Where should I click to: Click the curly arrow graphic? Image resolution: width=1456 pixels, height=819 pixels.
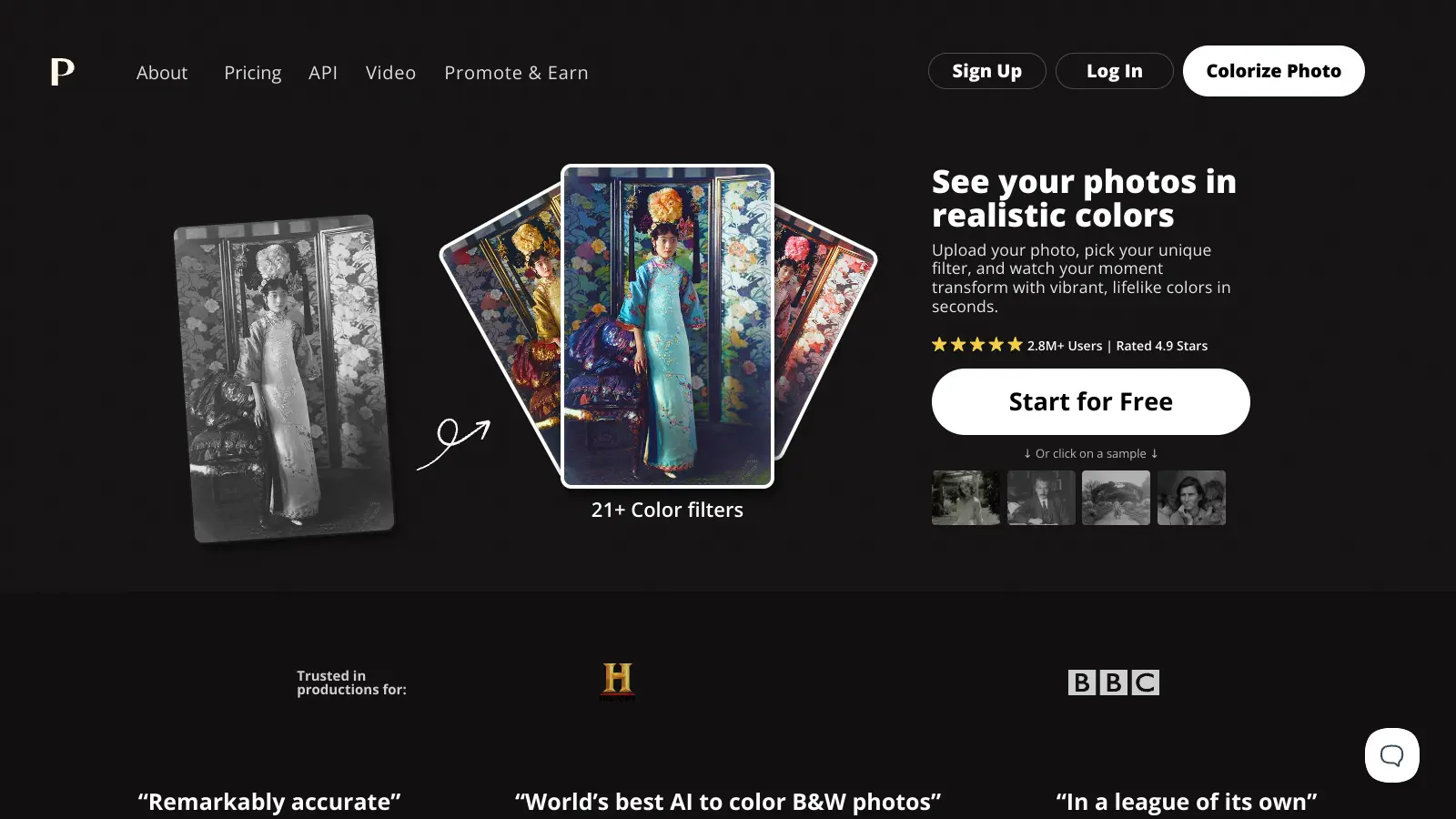click(x=453, y=443)
